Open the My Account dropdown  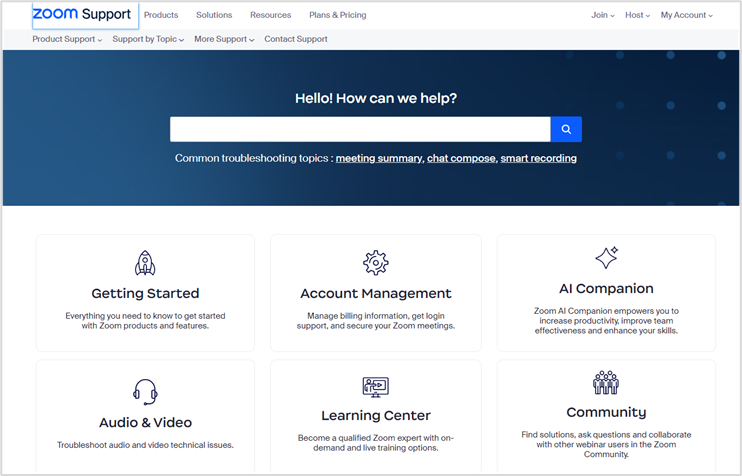coord(687,15)
